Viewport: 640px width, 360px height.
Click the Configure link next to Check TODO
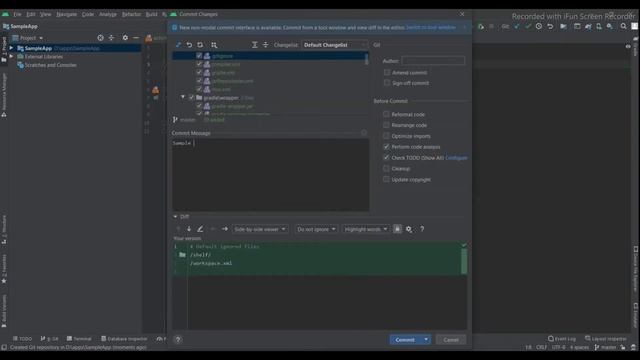click(456, 158)
